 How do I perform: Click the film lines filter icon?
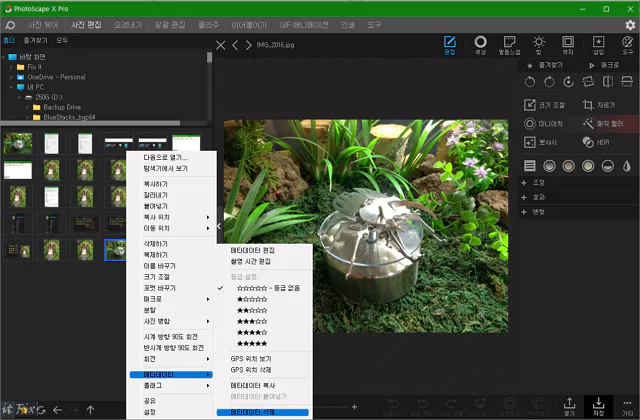click(x=530, y=166)
